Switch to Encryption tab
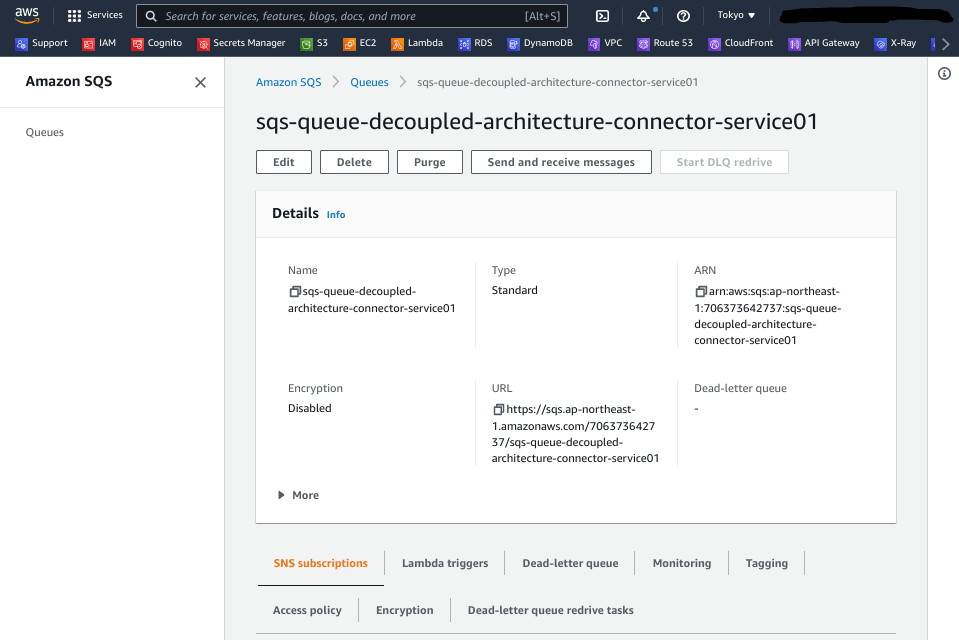 pyautogui.click(x=404, y=610)
